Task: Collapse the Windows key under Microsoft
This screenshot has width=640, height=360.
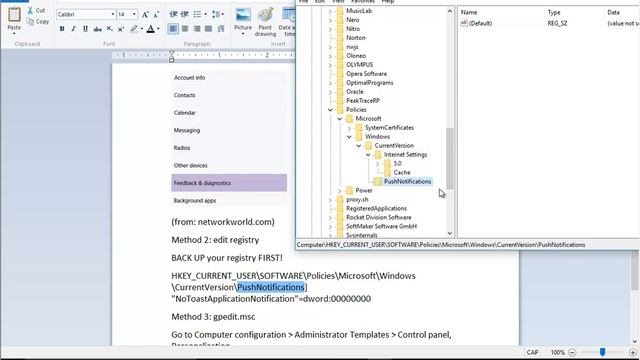Action: pyautogui.click(x=349, y=137)
